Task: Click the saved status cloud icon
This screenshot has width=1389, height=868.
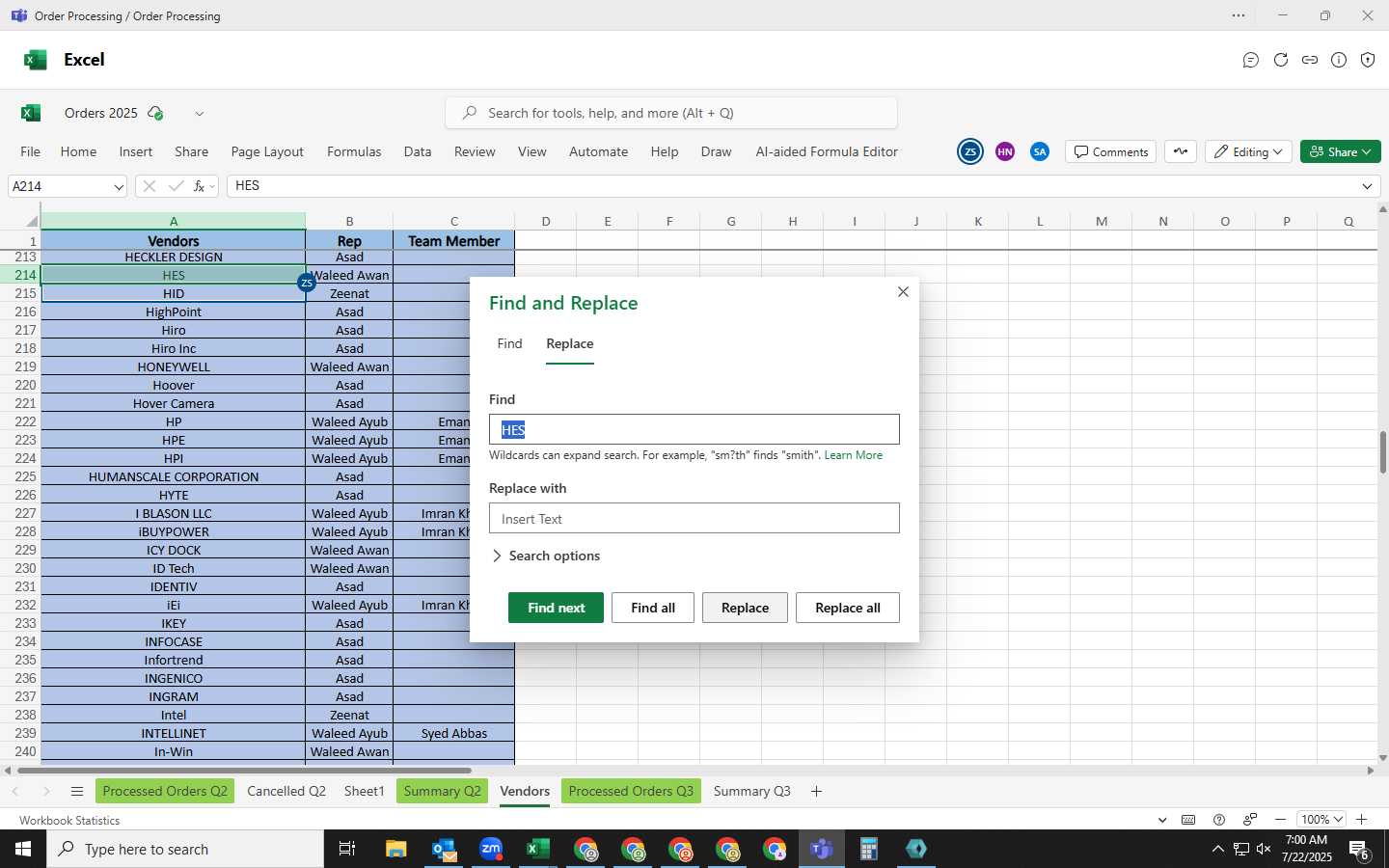Action: [155, 114]
